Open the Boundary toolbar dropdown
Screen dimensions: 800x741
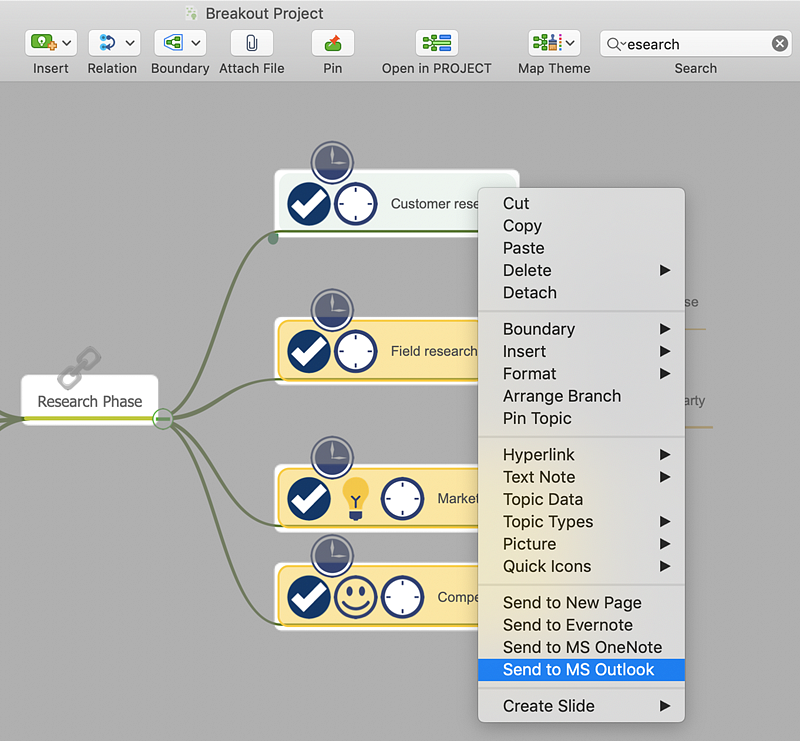click(x=196, y=43)
